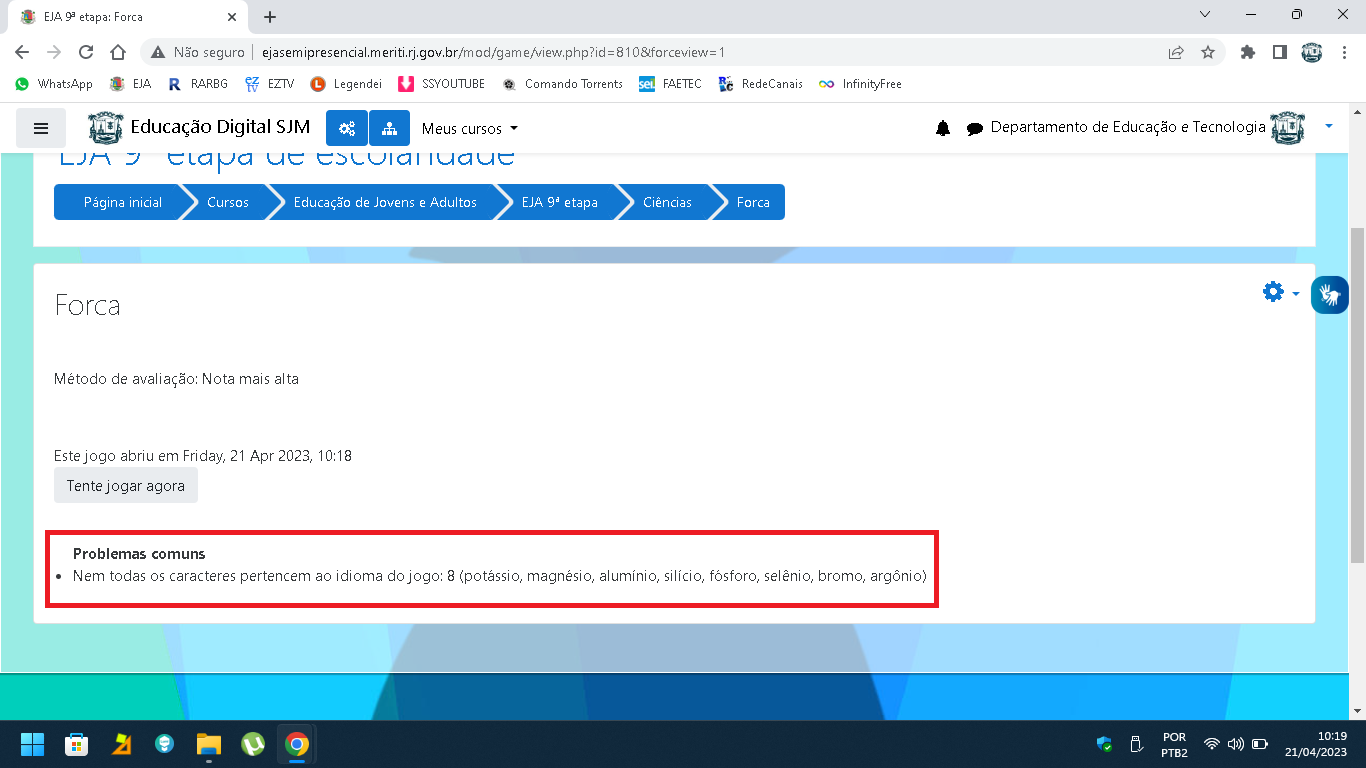The height and width of the screenshot is (768, 1366).
Task: Click the user avatar crest in navbar
Action: pyautogui.click(x=1287, y=127)
